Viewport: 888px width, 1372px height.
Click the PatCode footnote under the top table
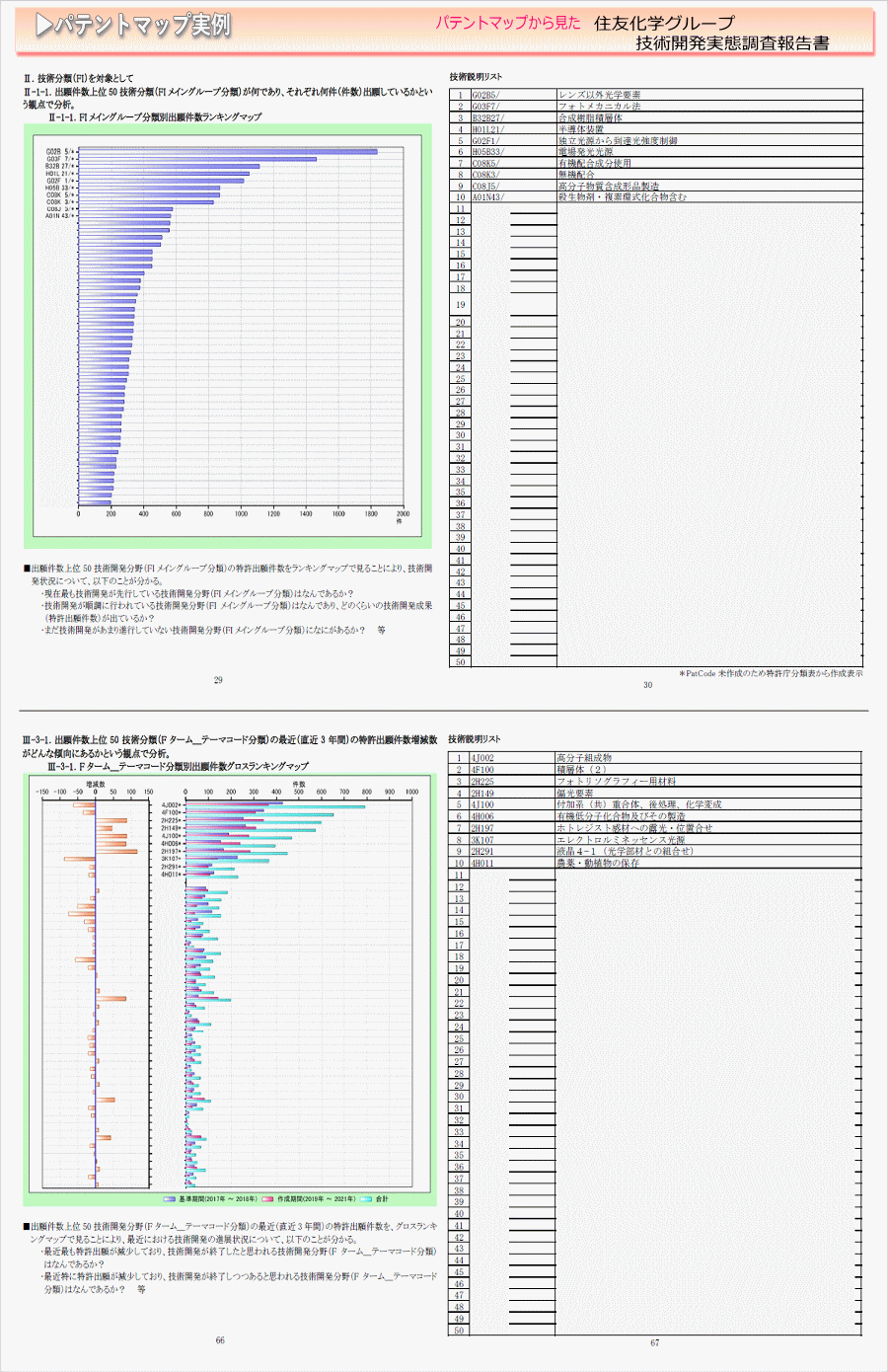coord(771,673)
